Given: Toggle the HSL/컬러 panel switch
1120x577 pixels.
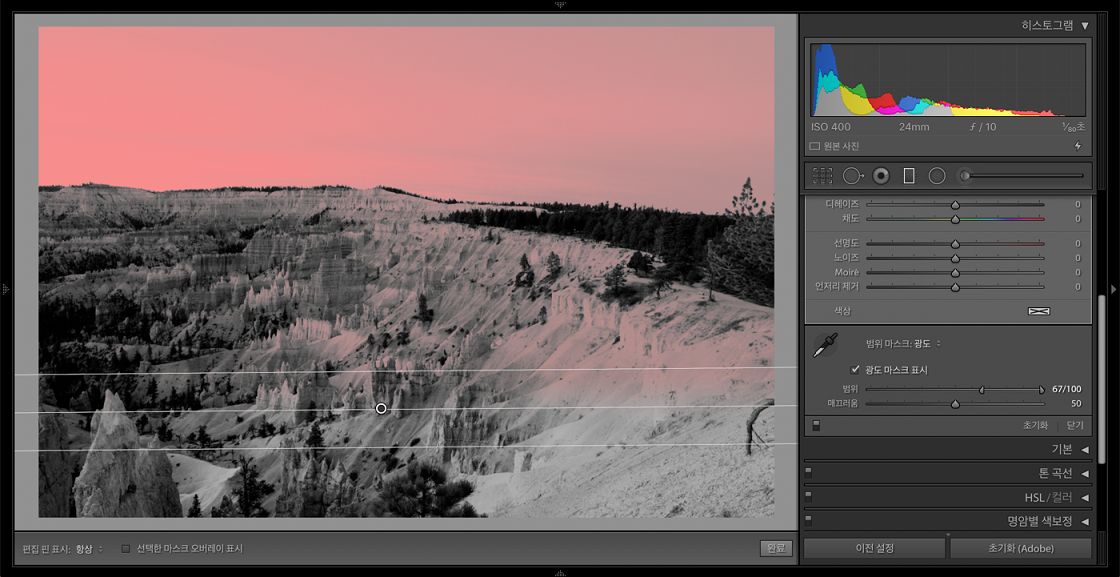Looking at the screenshot, I should [808, 496].
